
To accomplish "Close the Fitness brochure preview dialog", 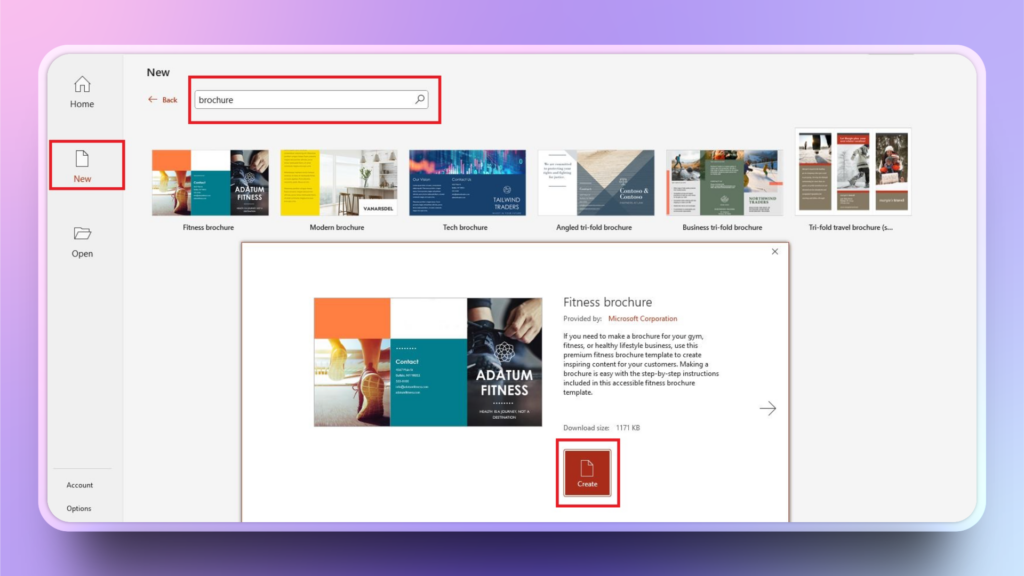I will pos(774,252).
